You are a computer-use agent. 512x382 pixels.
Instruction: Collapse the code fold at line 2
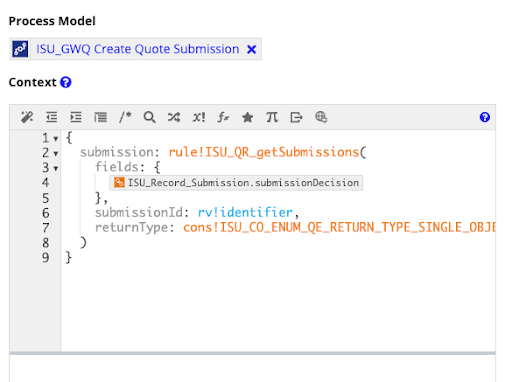56,154
